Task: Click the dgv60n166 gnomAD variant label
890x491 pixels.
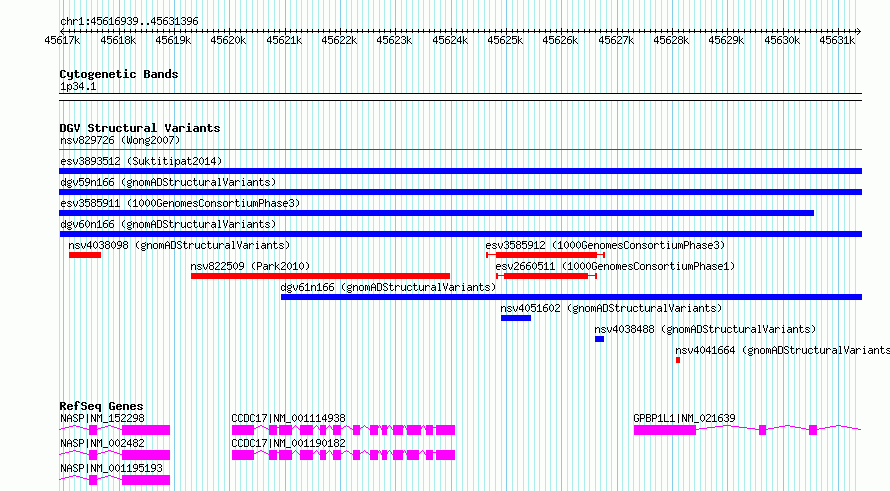Action: coord(168,224)
